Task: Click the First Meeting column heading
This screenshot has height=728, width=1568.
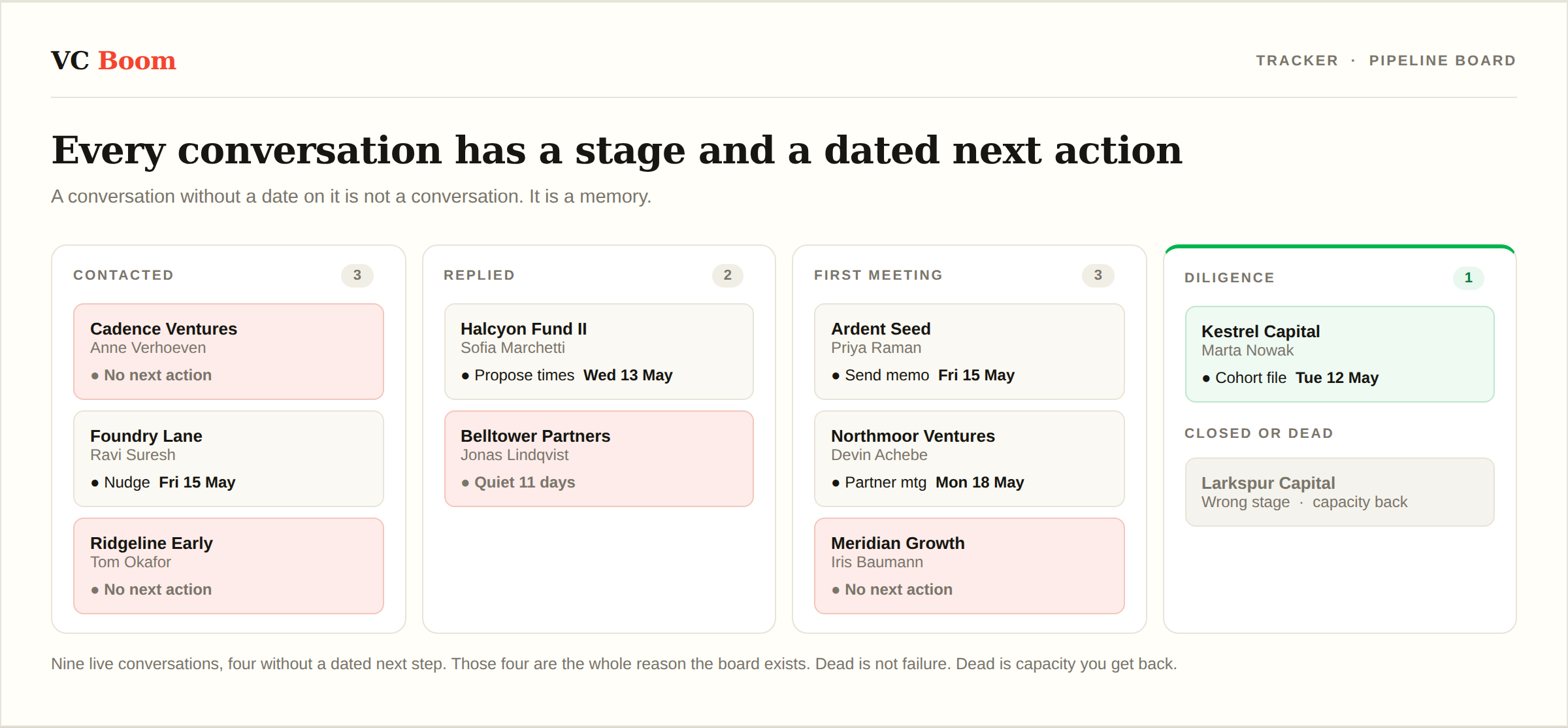Action: (x=879, y=275)
